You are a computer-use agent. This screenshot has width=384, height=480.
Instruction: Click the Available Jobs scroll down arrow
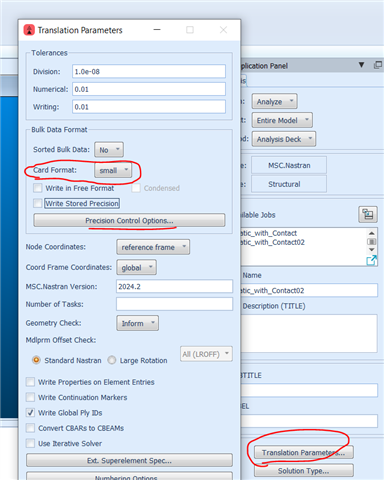coord(372,250)
